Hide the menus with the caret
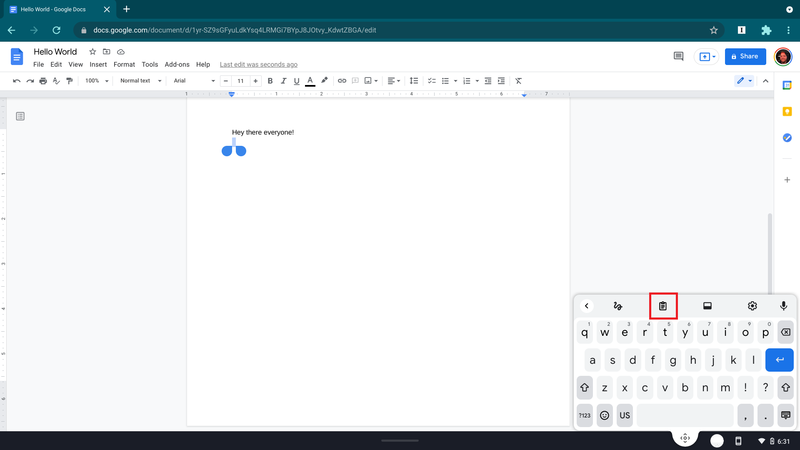The width and height of the screenshot is (800, 450). click(x=765, y=81)
